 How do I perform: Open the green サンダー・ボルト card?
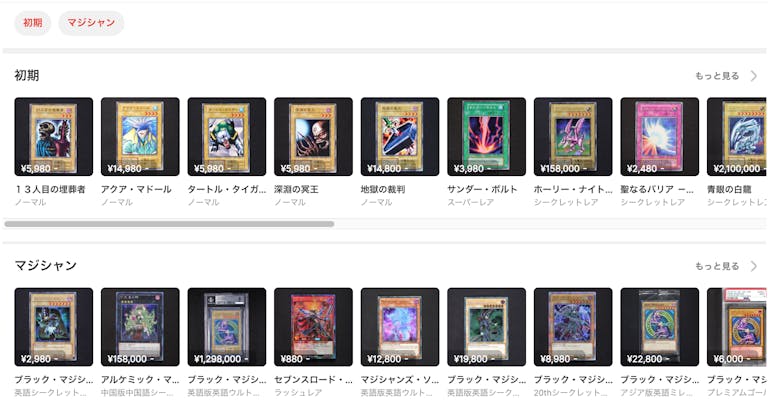(486, 137)
